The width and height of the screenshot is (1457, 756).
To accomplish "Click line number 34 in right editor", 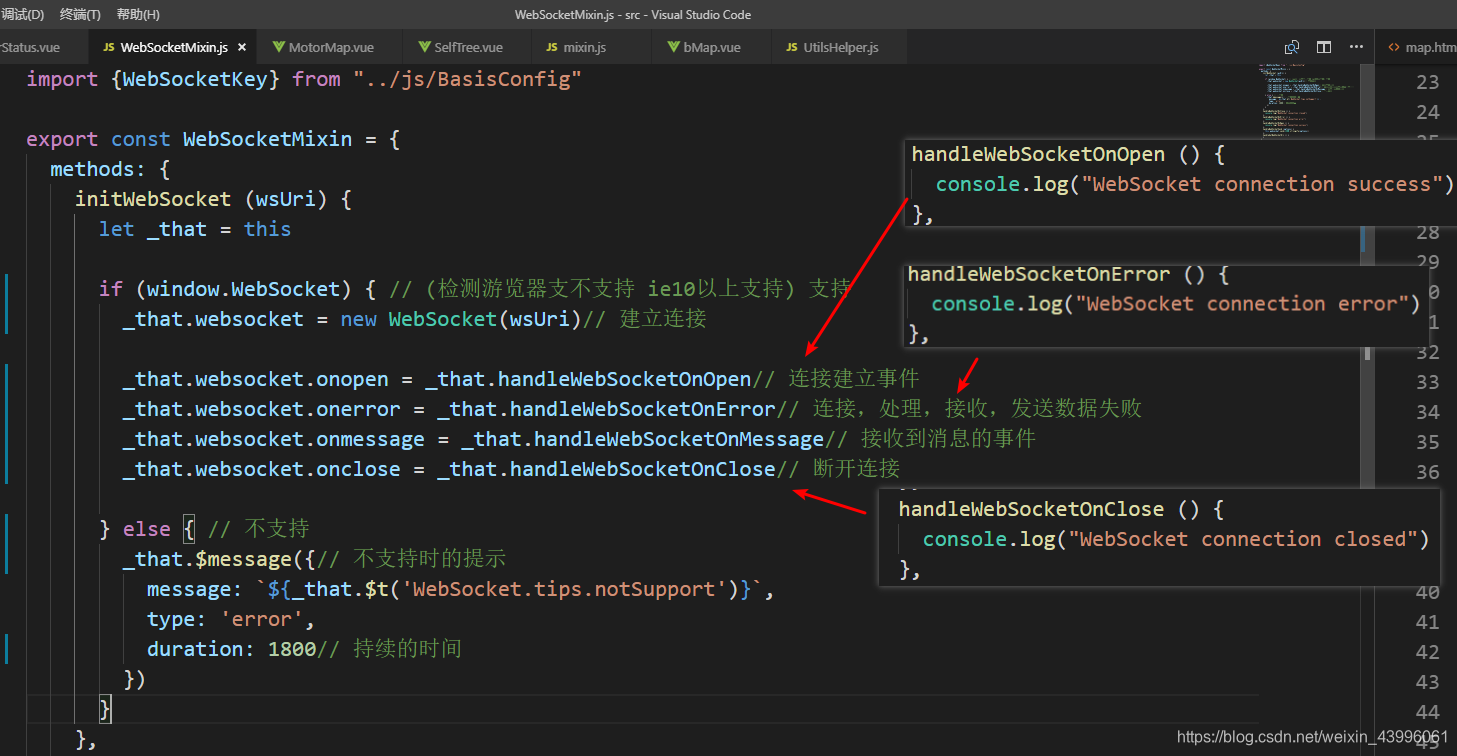I will pyautogui.click(x=1428, y=412).
